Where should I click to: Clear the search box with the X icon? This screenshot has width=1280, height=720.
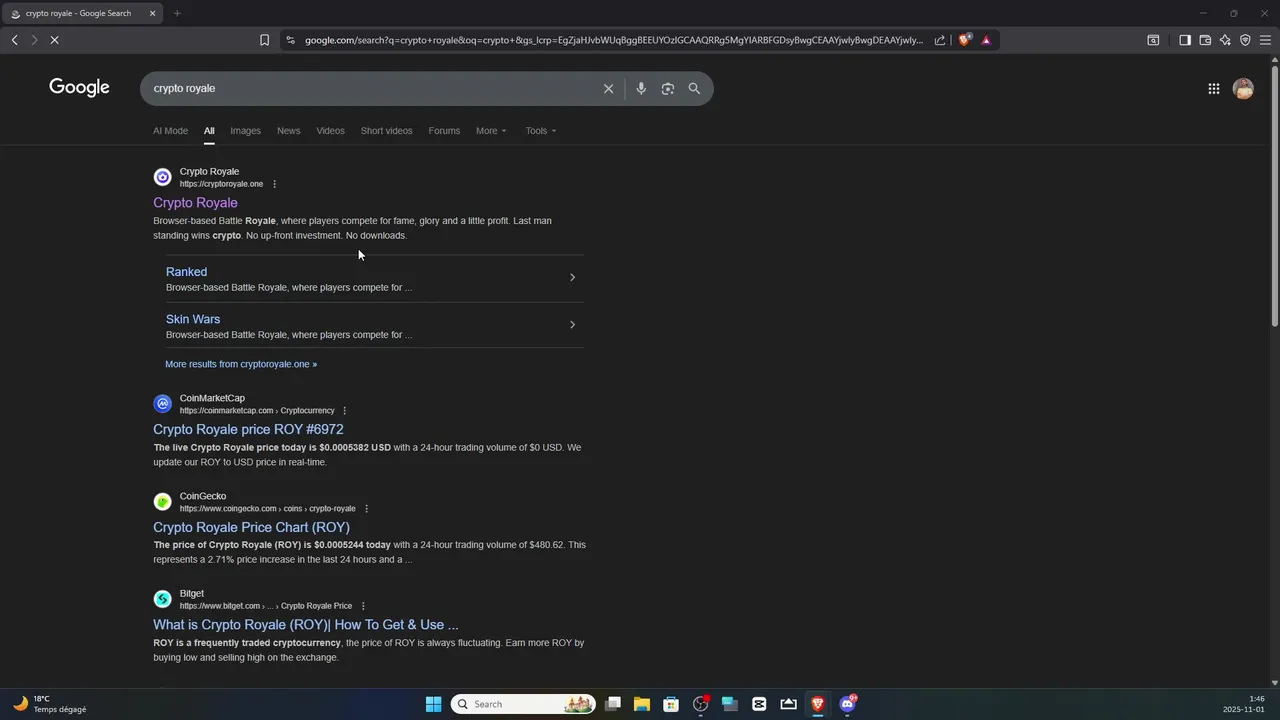click(608, 88)
